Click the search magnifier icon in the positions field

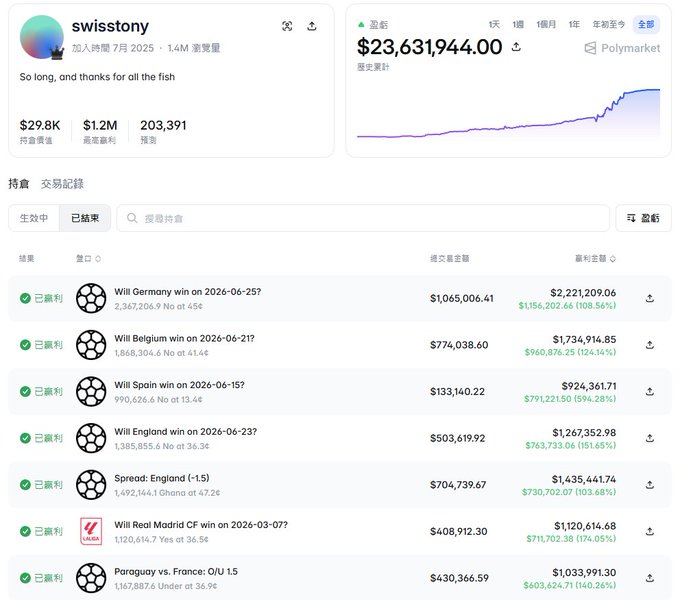[x=132, y=218]
